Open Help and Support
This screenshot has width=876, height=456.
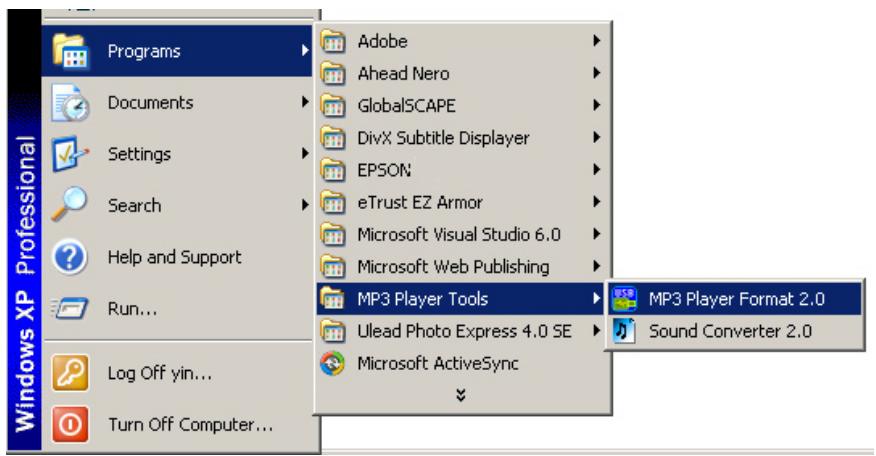click(x=178, y=257)
